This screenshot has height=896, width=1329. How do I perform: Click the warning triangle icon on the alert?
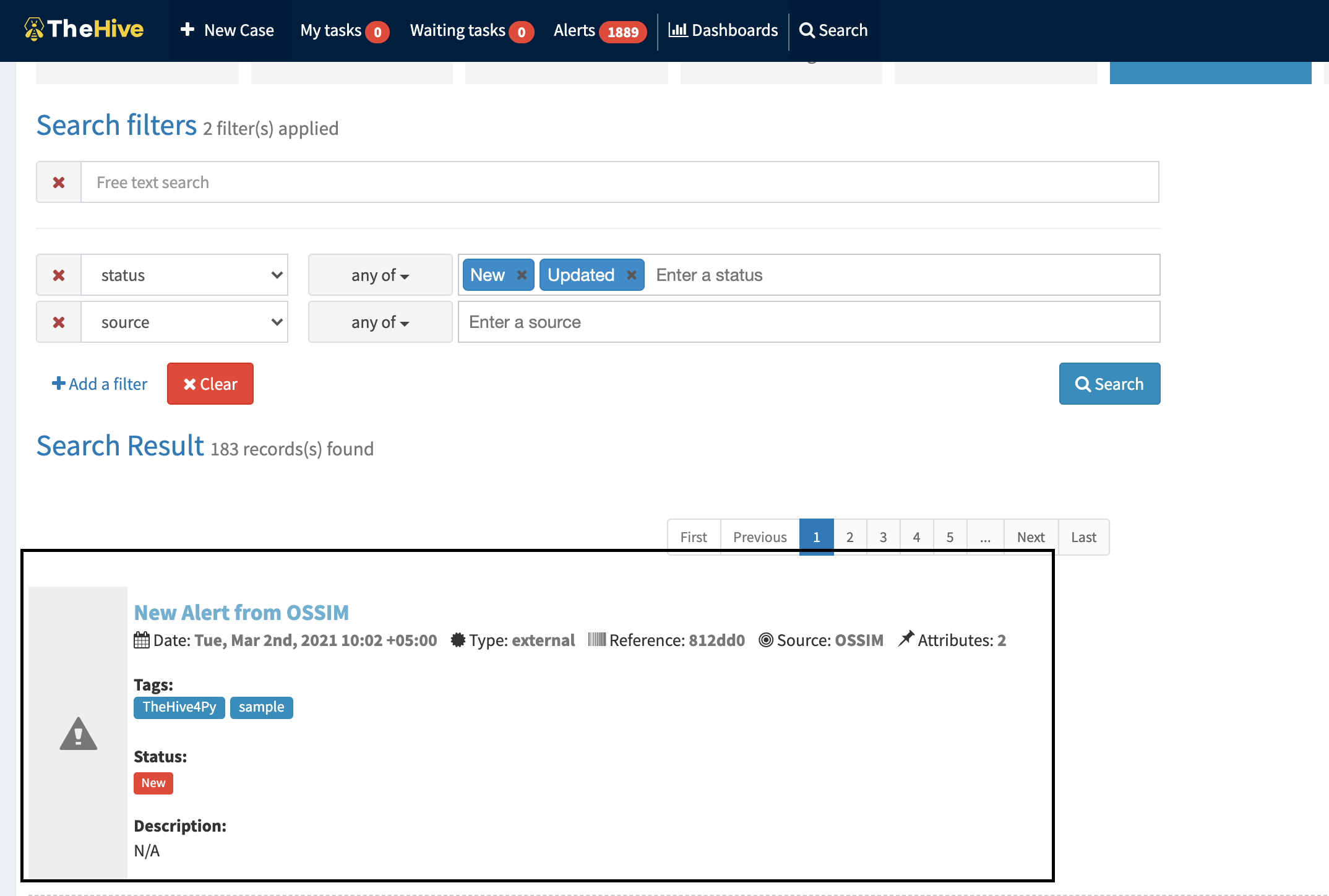coord(77,734)
